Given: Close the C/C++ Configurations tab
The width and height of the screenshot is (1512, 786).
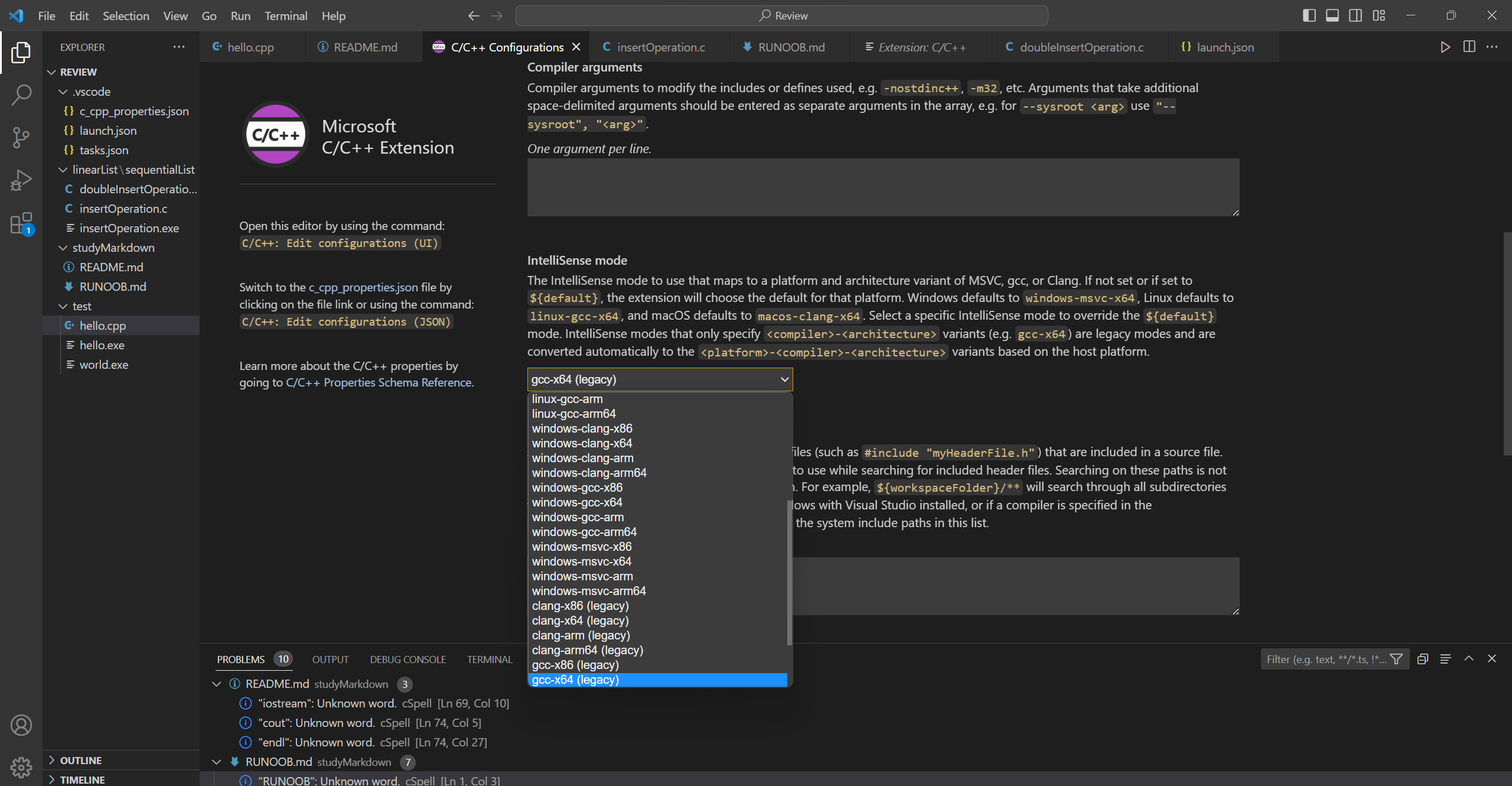Looking at the screenshot, I should 576,47.
